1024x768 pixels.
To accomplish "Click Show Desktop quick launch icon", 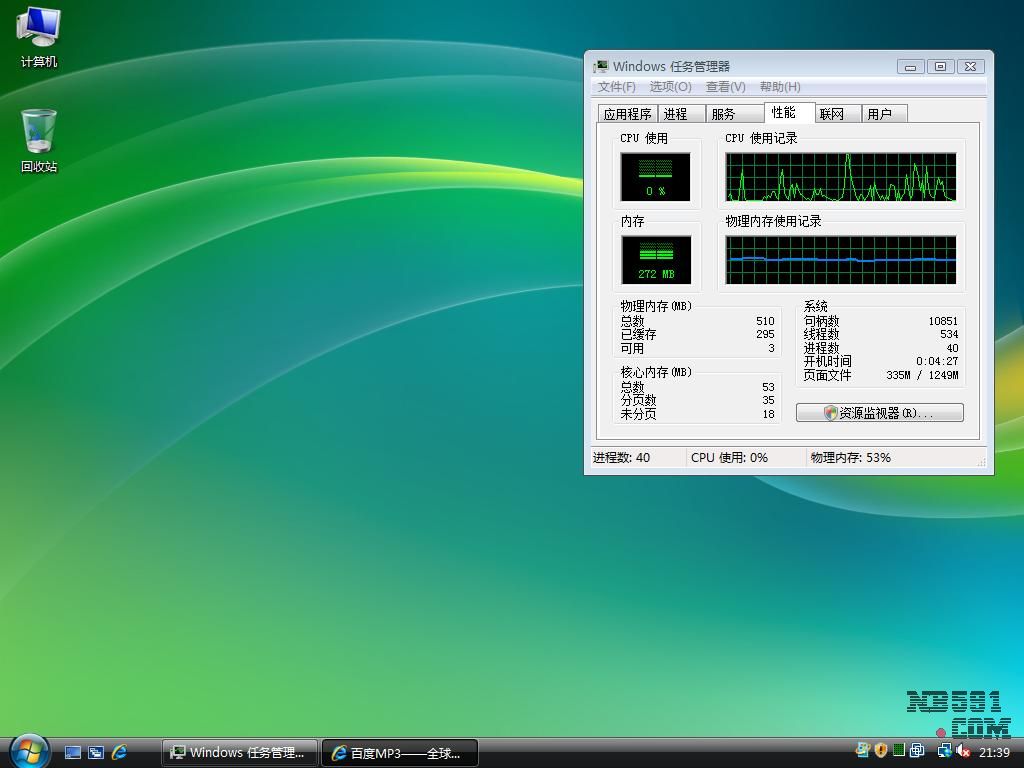I will coord(73,752).
